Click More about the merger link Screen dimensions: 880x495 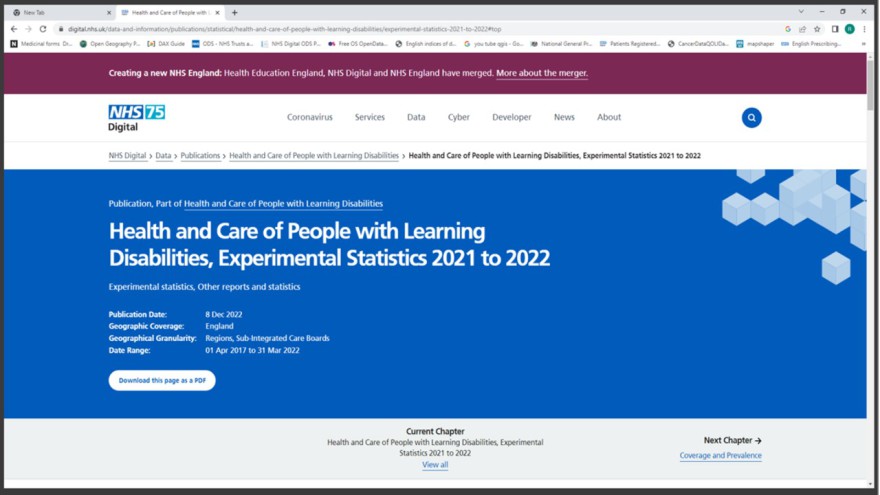pos(541,73)
